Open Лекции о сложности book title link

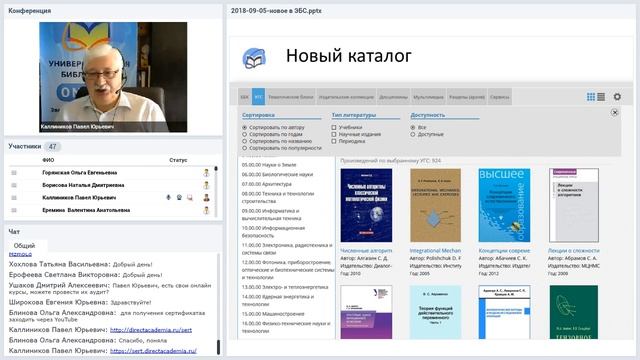[573, 251]
